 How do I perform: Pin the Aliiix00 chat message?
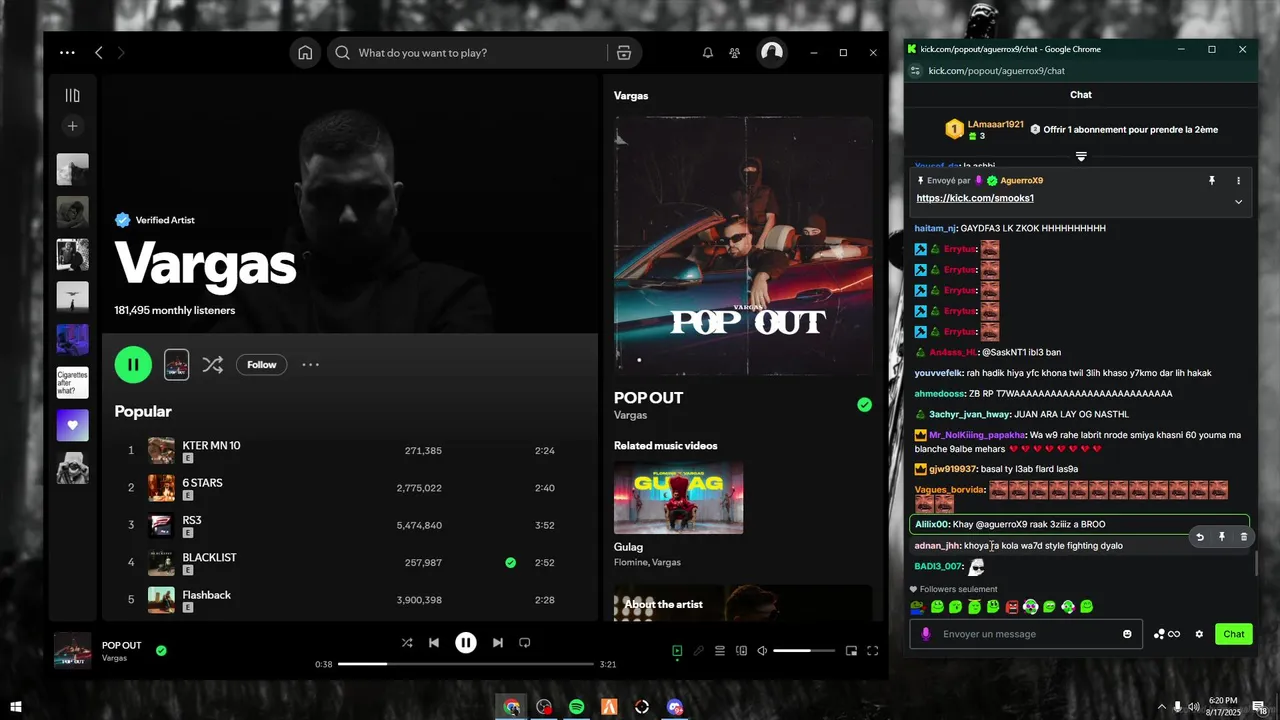1222,537
